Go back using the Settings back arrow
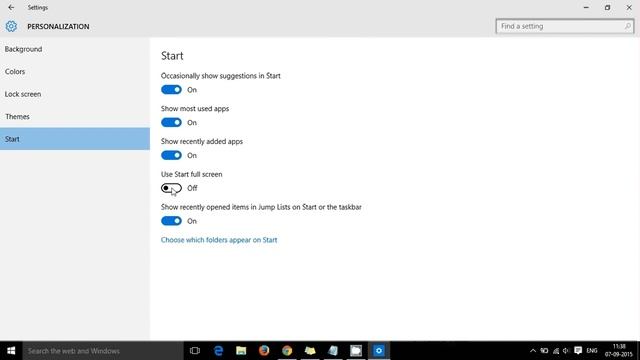 11,7
